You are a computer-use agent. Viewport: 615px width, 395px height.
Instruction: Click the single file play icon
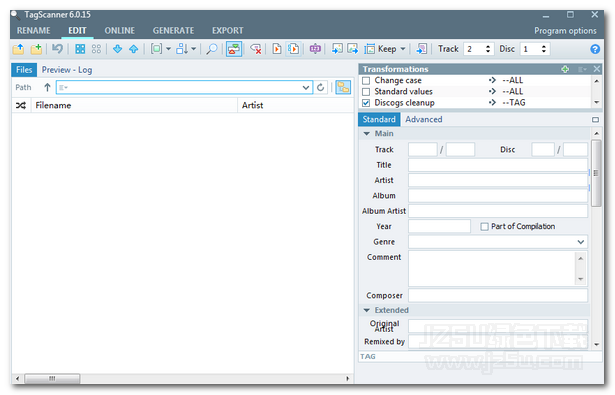[277, 49]
